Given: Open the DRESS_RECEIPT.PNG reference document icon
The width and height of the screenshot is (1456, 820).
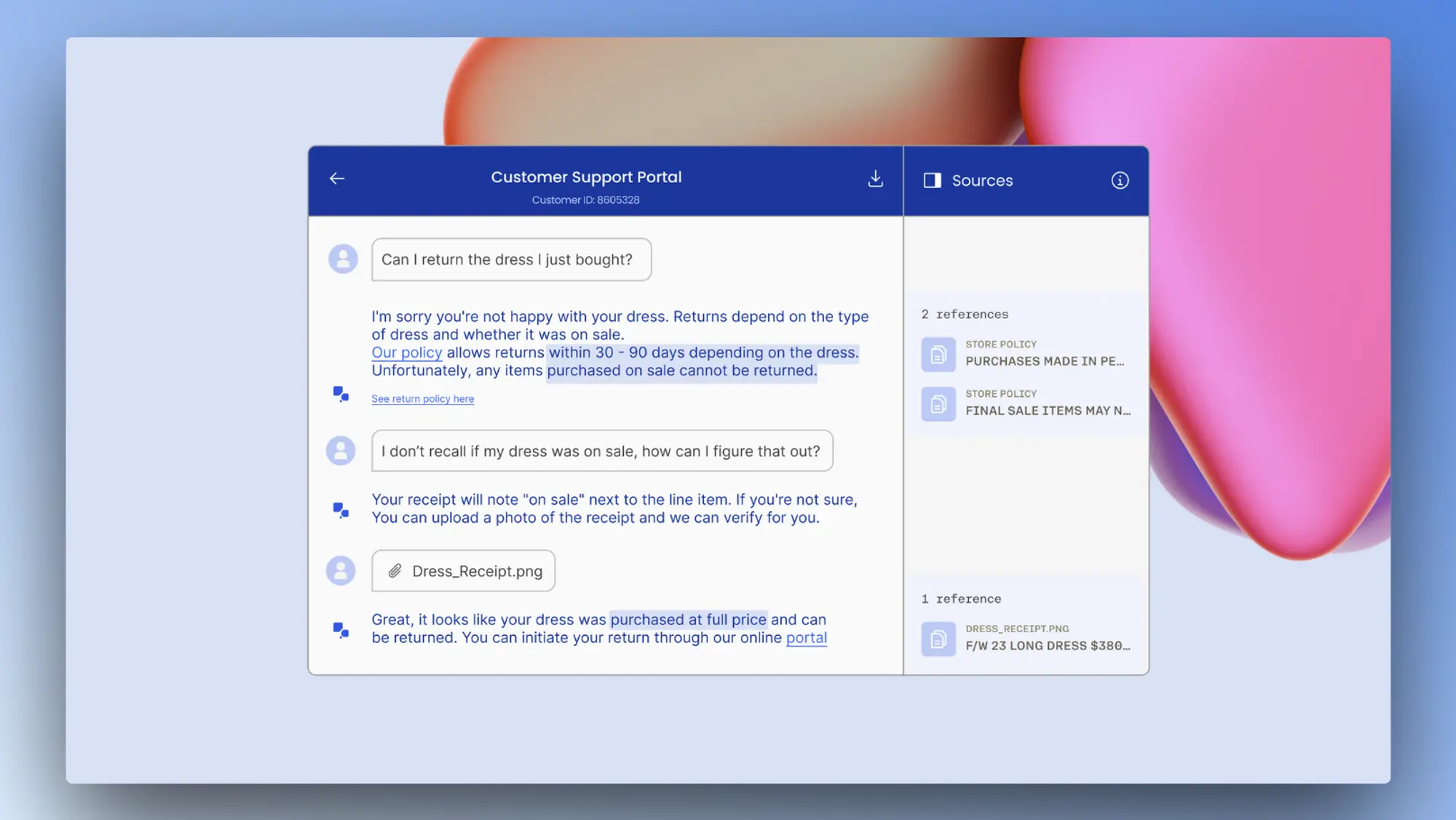Looking at the screenshot, I should click(x=938, y=639).
